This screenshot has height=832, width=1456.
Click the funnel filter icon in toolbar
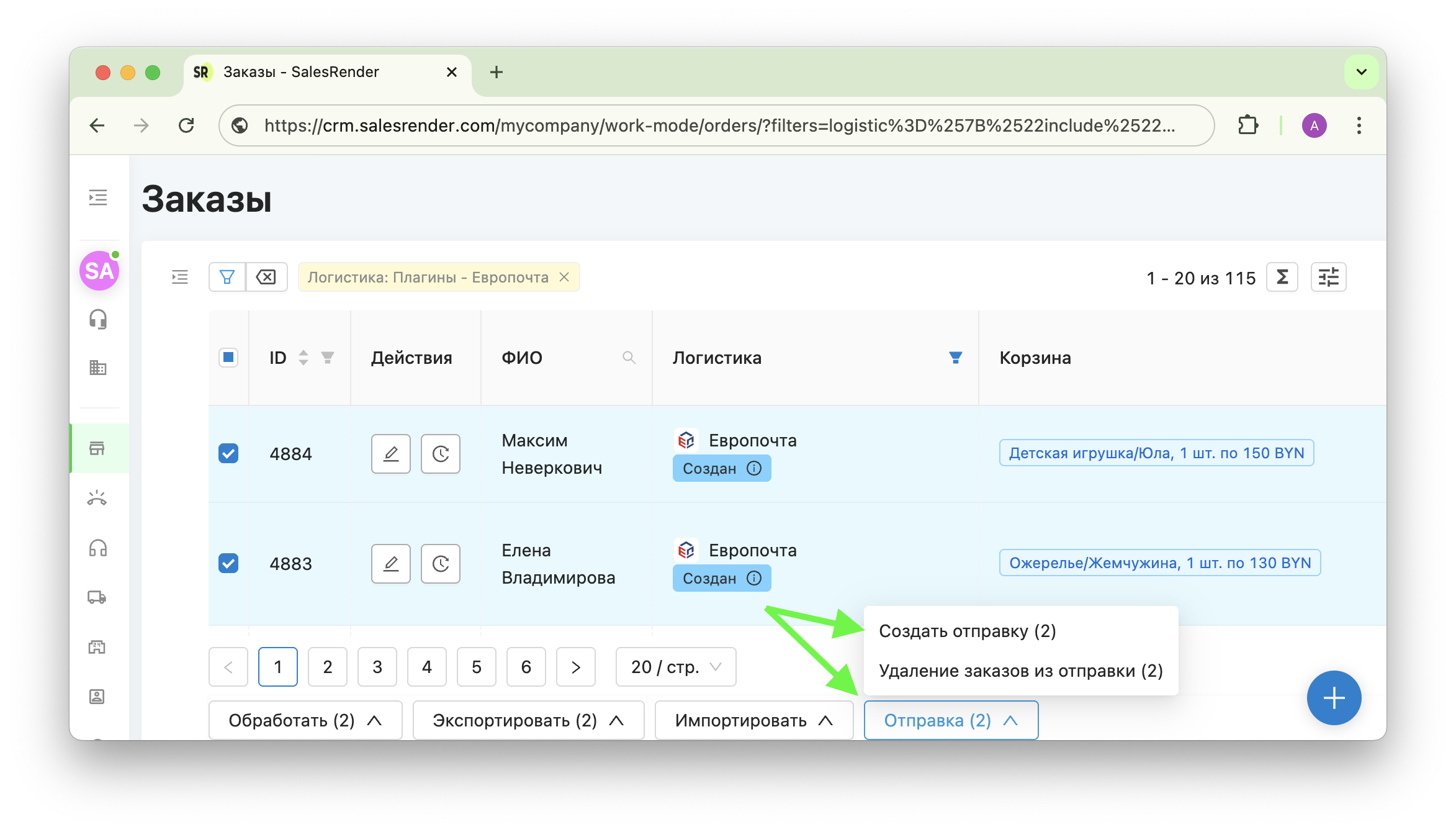tap(227, 277)
